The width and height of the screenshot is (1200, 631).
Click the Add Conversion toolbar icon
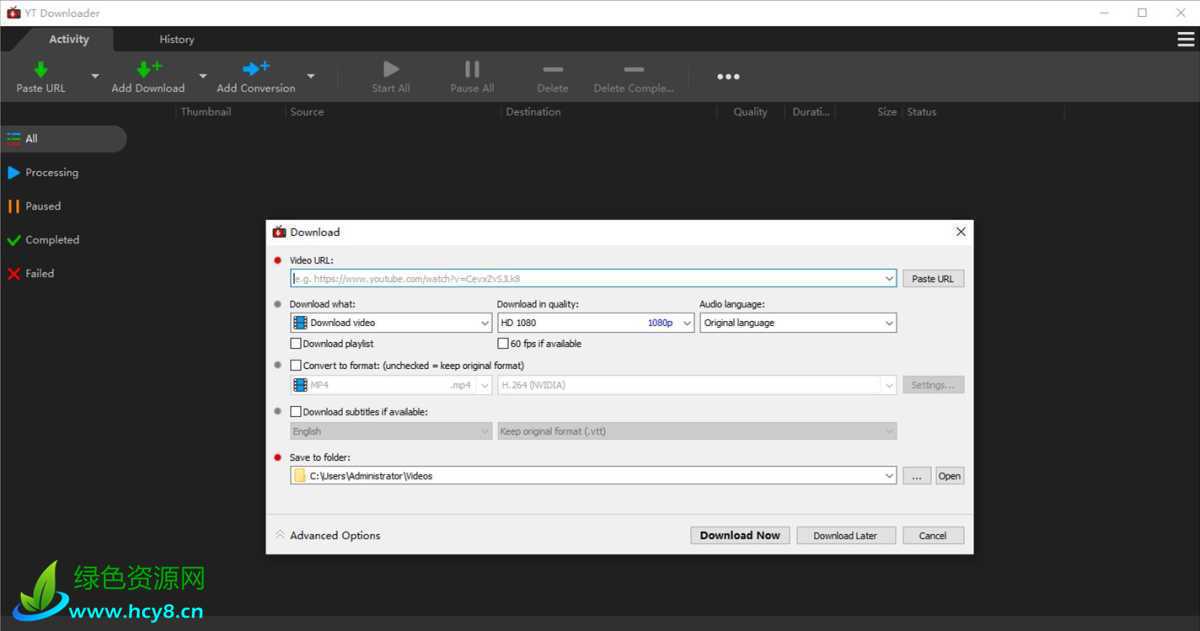(256, 70)
